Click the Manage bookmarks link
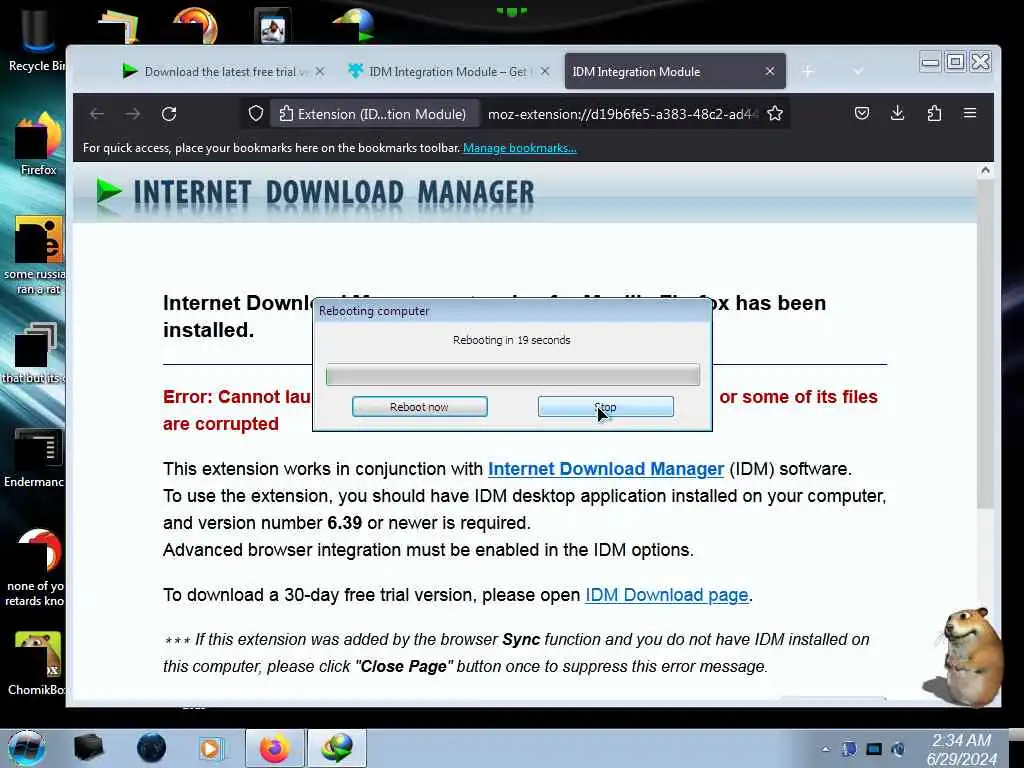The width and height of the screenshot is (1024, 768). (x=520, y=148)
